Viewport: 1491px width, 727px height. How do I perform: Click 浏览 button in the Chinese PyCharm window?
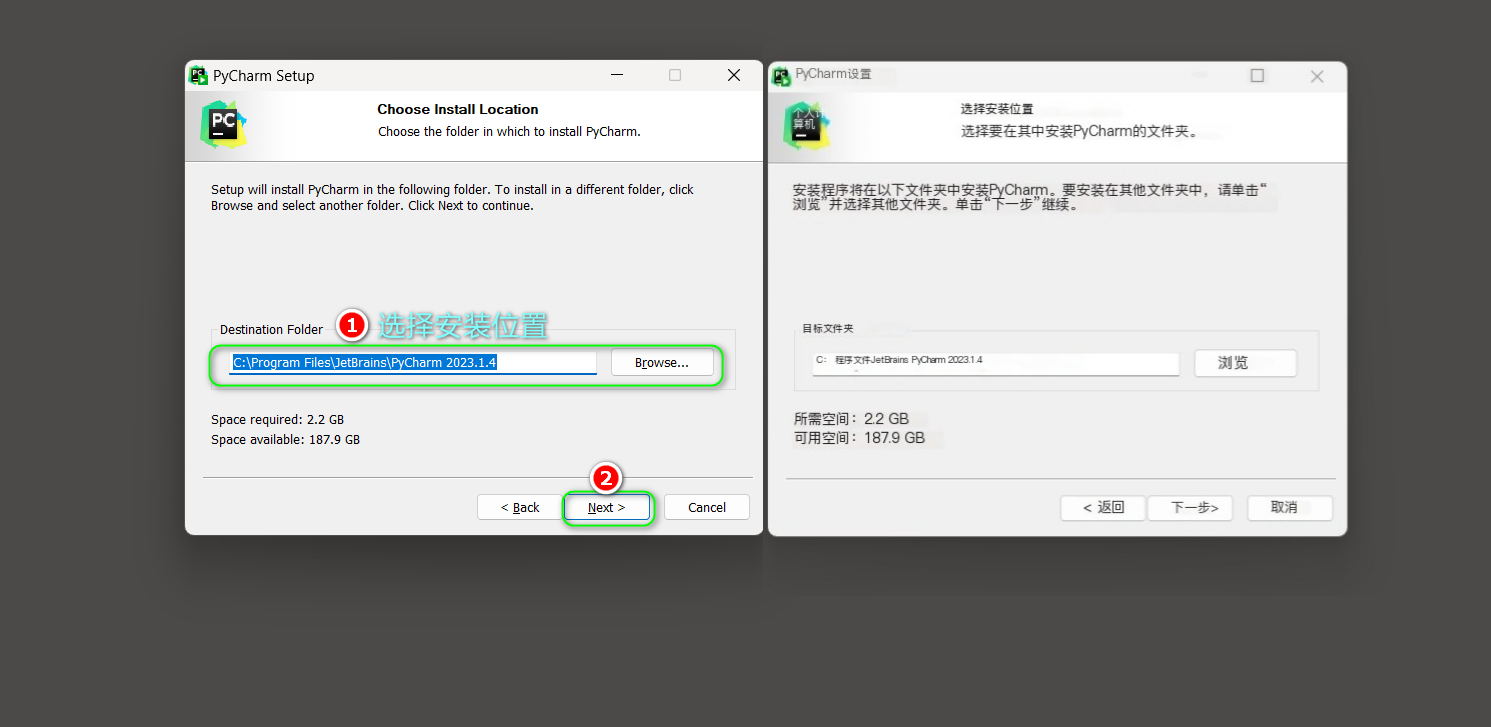tap(1245, 363)
